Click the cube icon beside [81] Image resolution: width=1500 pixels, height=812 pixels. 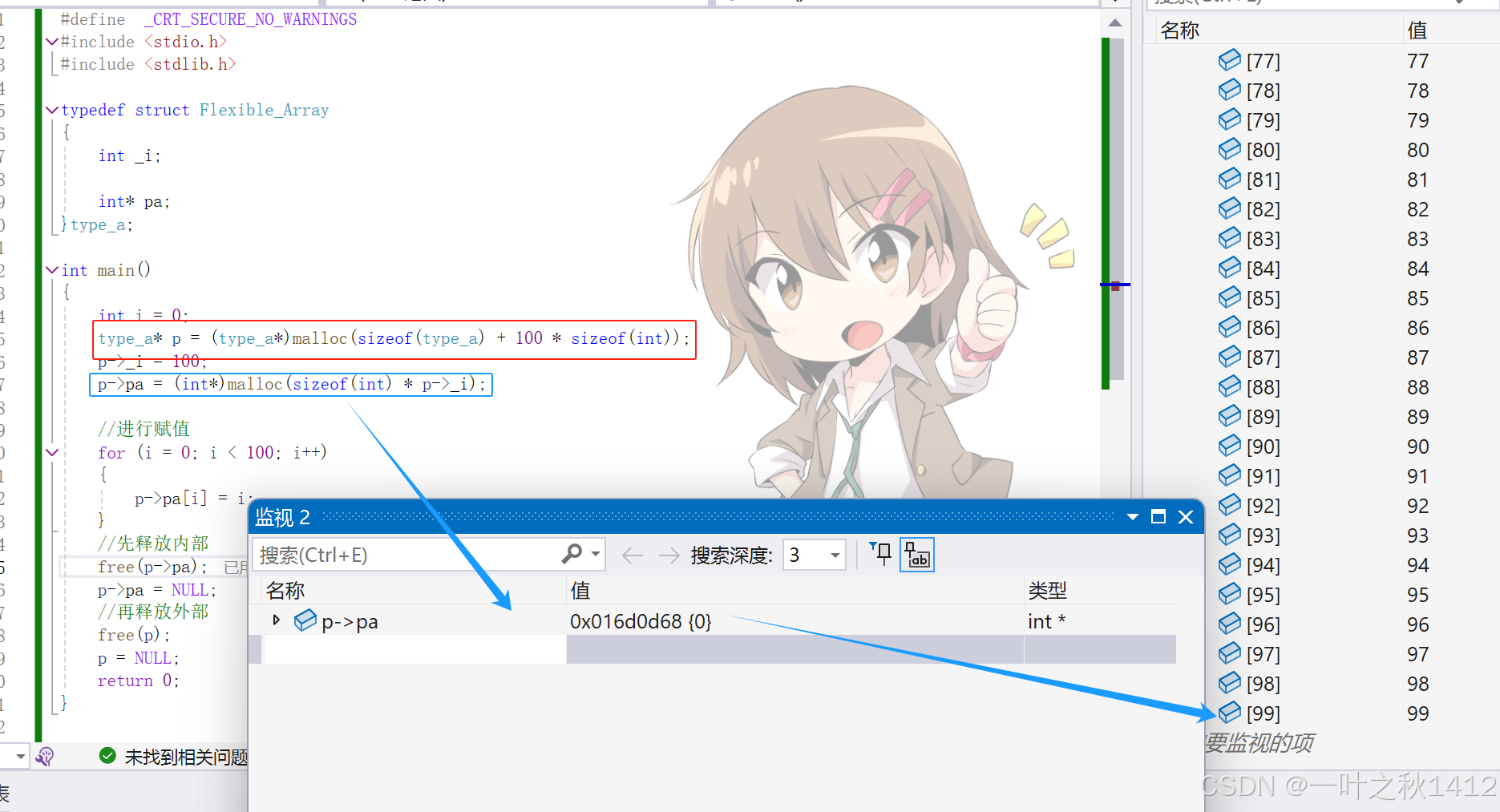pos(1229,179)
